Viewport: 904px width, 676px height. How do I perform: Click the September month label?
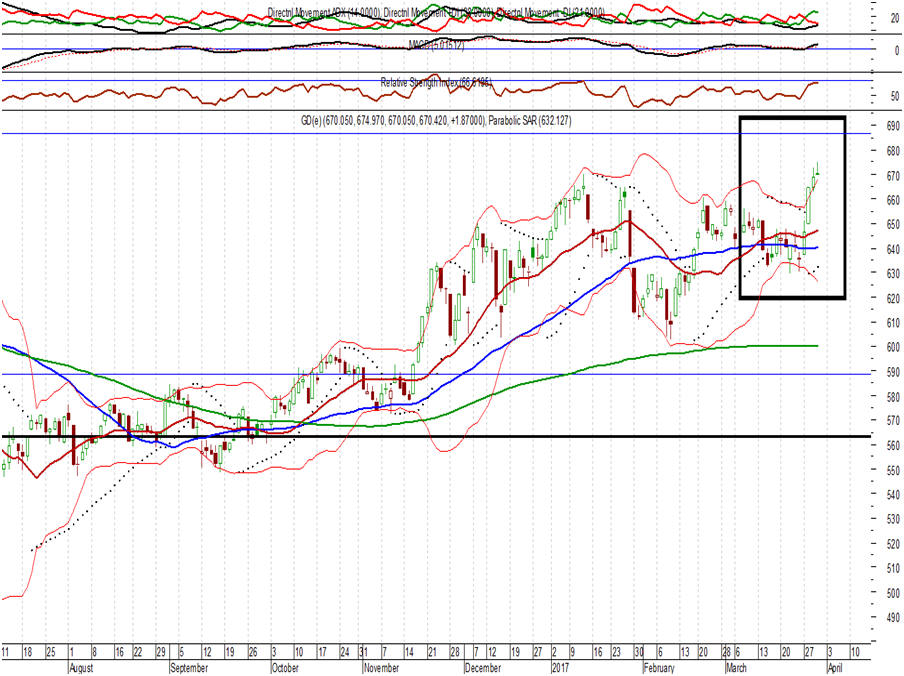(189, 668)
